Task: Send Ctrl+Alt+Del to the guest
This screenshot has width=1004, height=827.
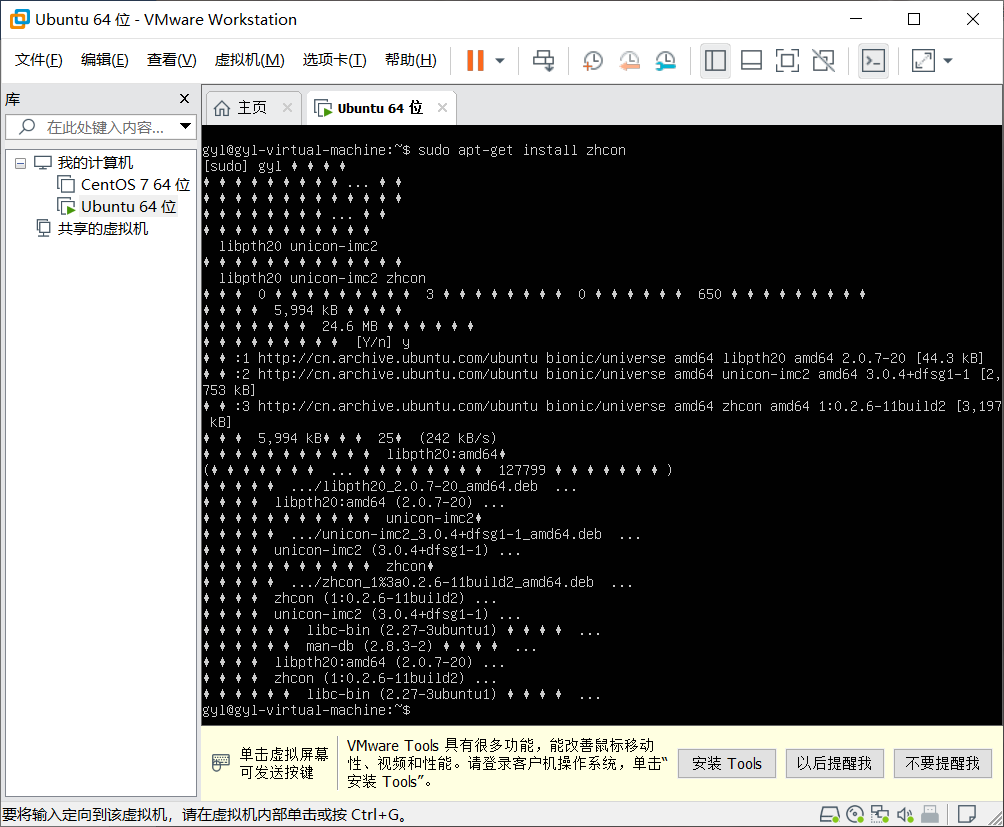Action: click(543, 60)
